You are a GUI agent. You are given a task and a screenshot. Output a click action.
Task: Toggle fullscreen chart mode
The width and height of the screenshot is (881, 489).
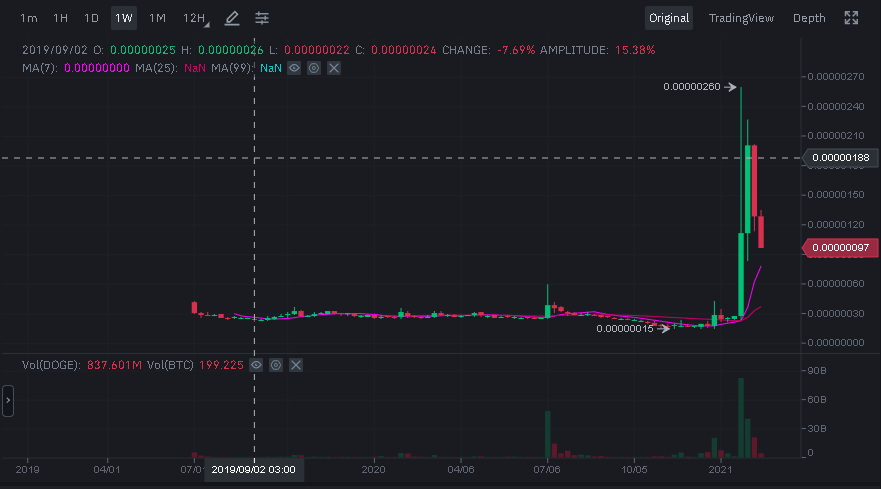851,18
